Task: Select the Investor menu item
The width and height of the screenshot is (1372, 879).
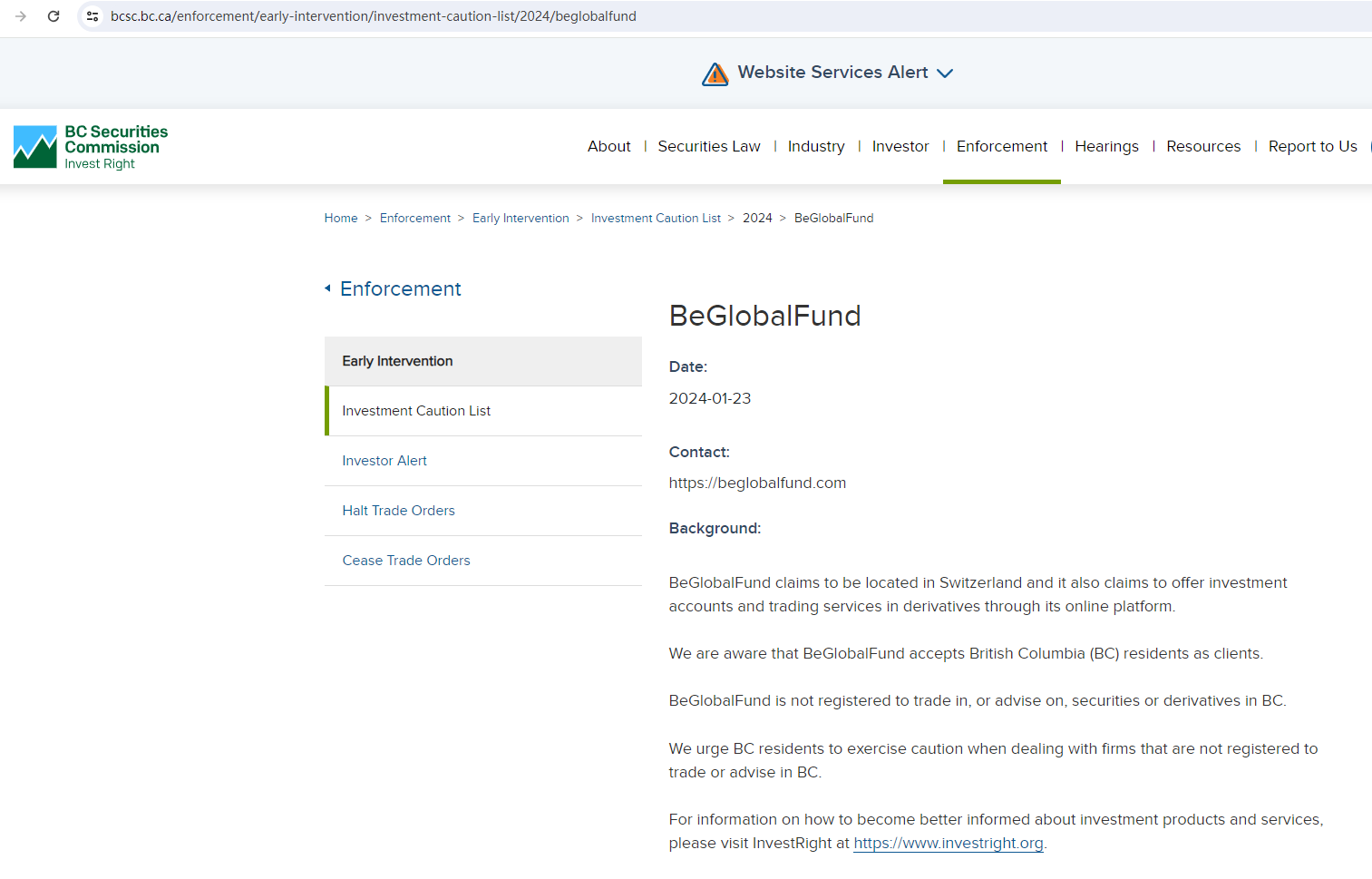Action: click(x=900, y=146)
